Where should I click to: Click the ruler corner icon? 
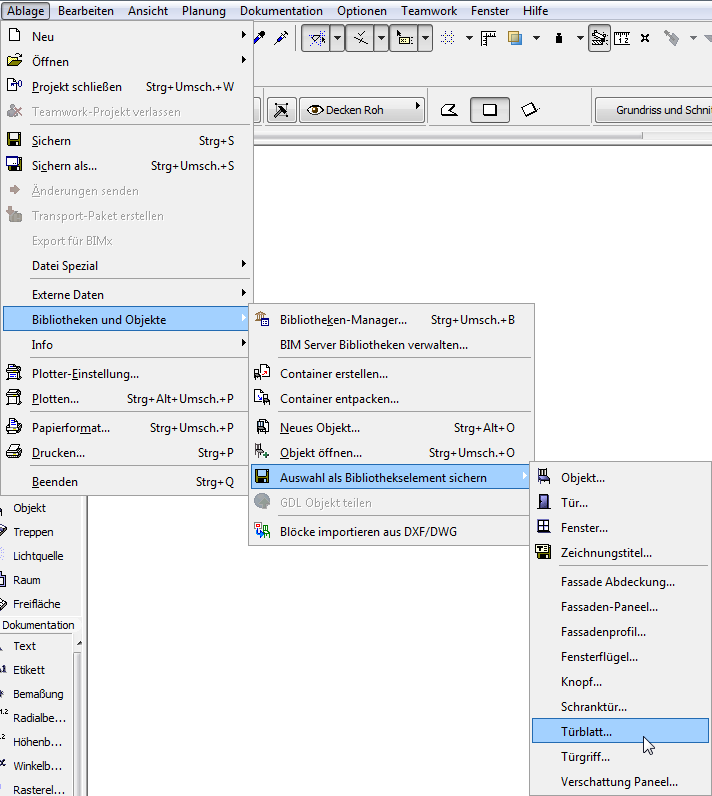488,38
